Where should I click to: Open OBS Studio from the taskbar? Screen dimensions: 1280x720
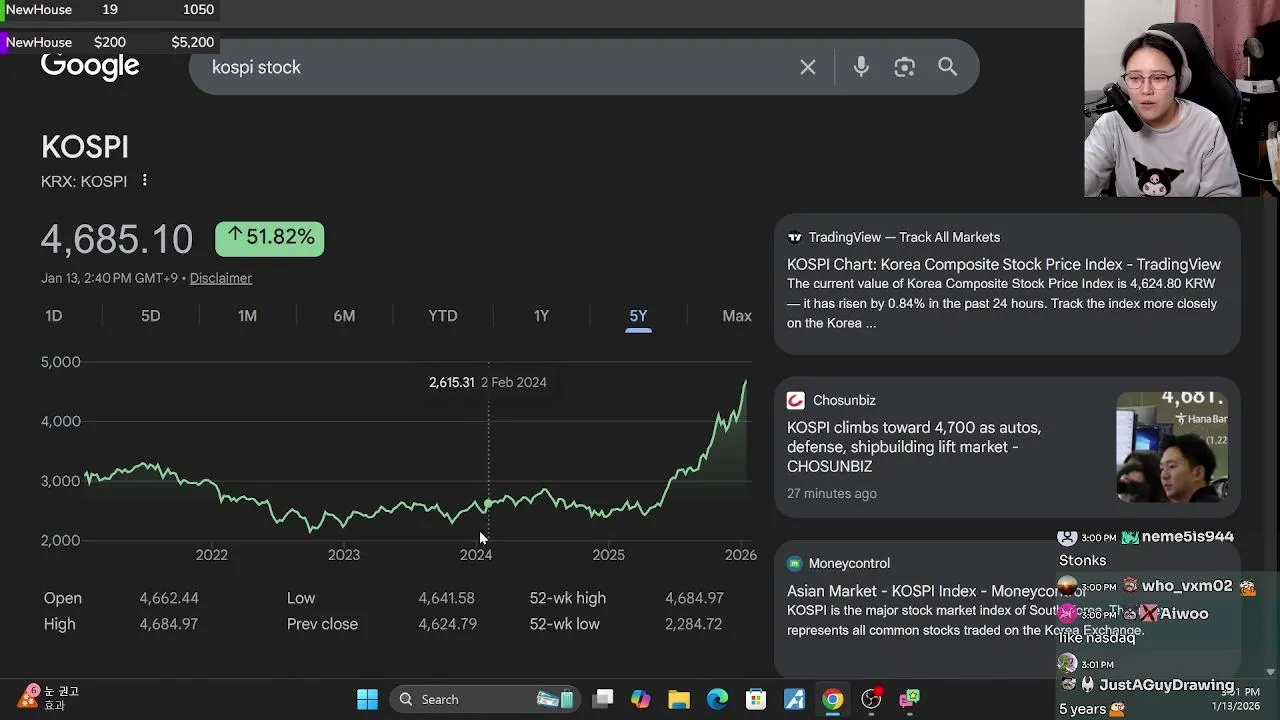click(x=871, y=699)
